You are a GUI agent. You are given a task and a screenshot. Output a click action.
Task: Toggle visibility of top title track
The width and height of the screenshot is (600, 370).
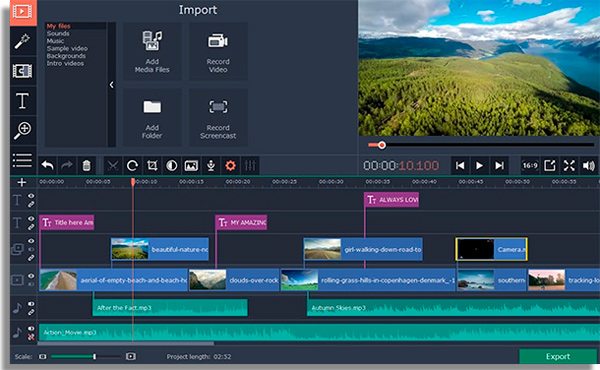31,196
